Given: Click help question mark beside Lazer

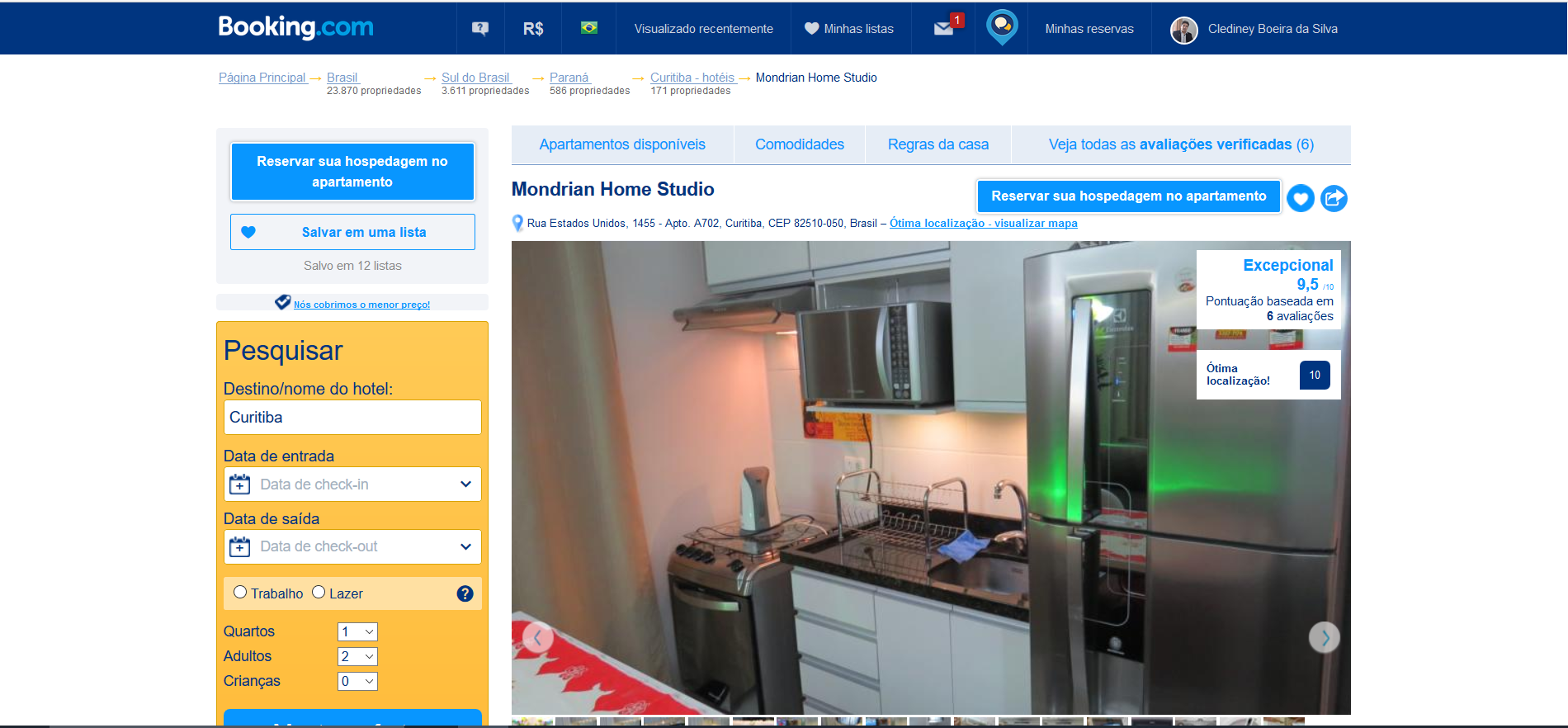Looking at the screenshot, I should pos(465,593).
